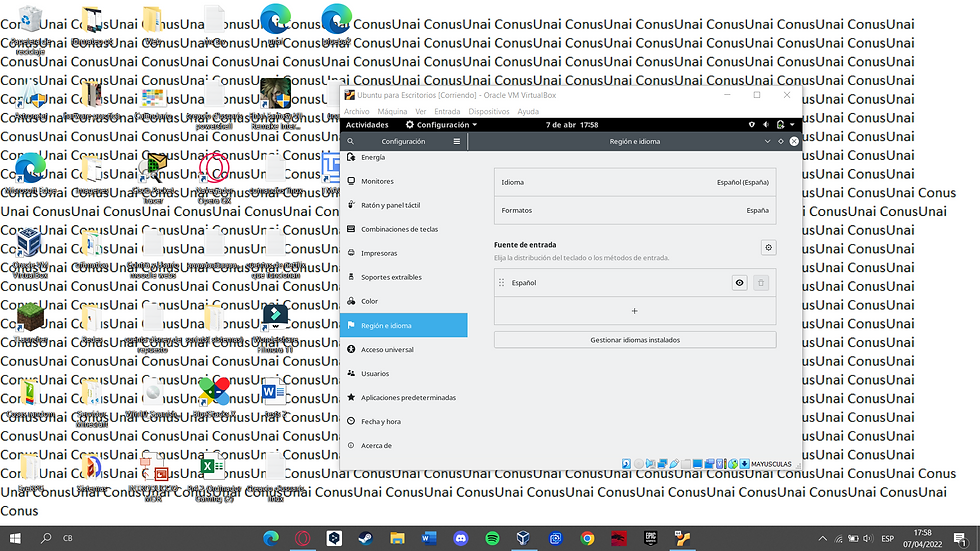Screen dimensions: 980x551
Task: Click the USB devices icon in VirtualBox status bar
Action: point(674,464)
